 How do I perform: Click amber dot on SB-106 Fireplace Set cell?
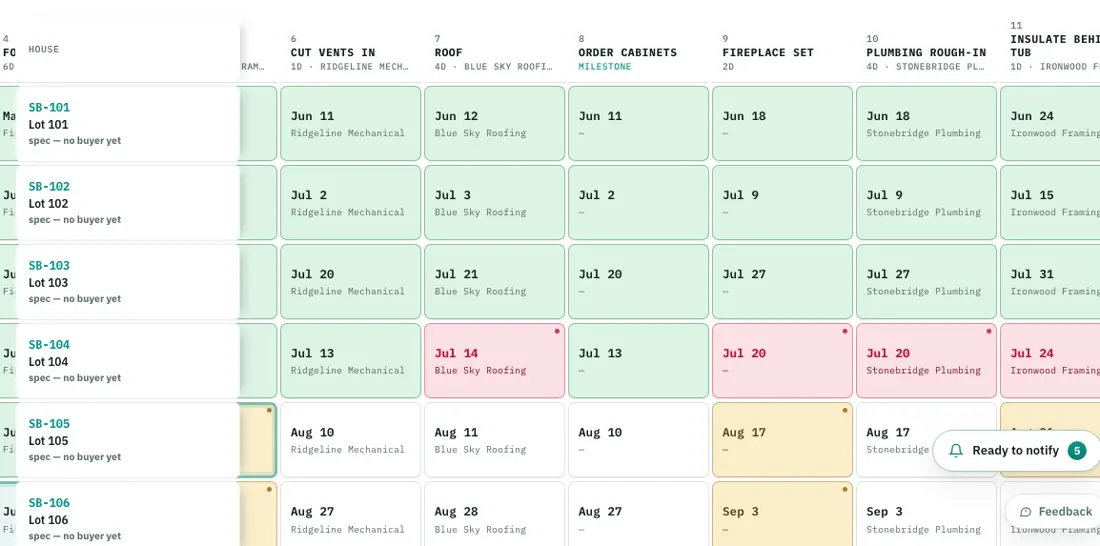(x=845, y=489)
